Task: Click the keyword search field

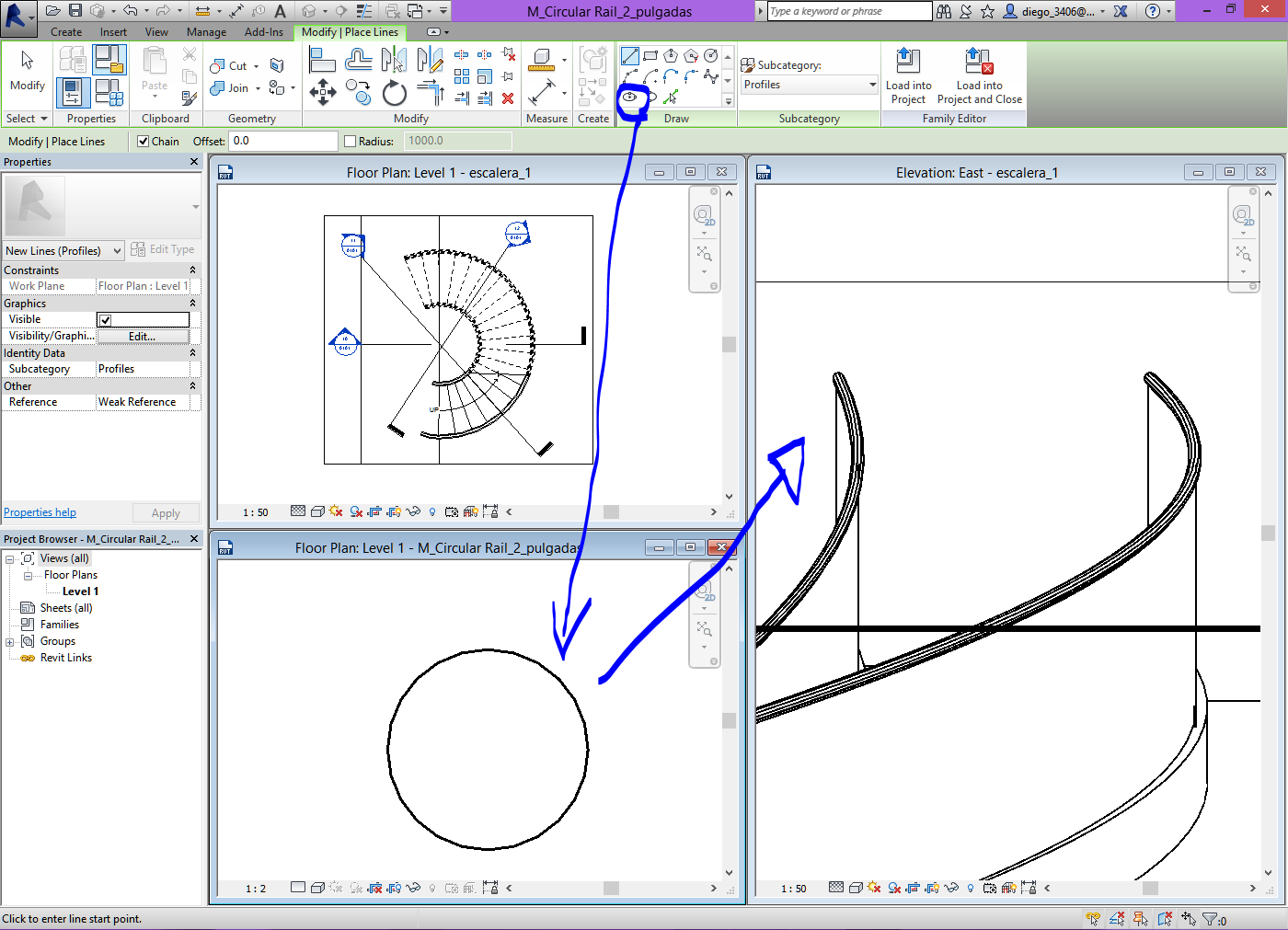Action: (848, 11)
